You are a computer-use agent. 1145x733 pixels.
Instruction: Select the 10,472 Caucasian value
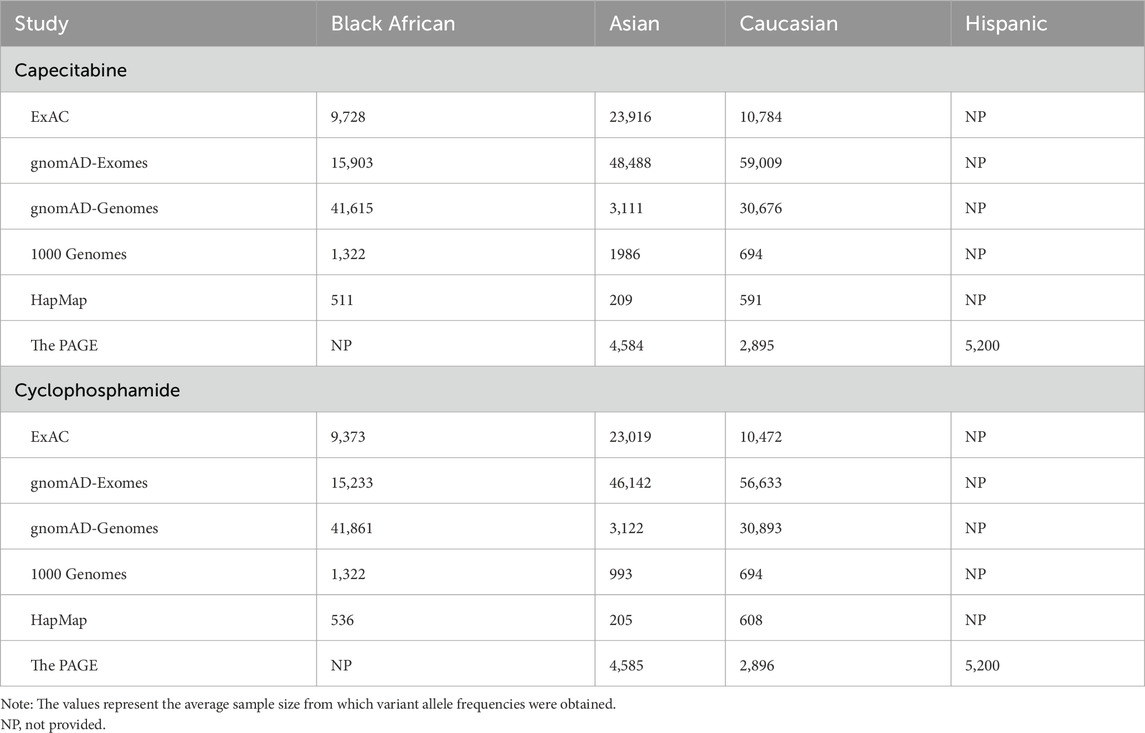[x=761, y=437]
